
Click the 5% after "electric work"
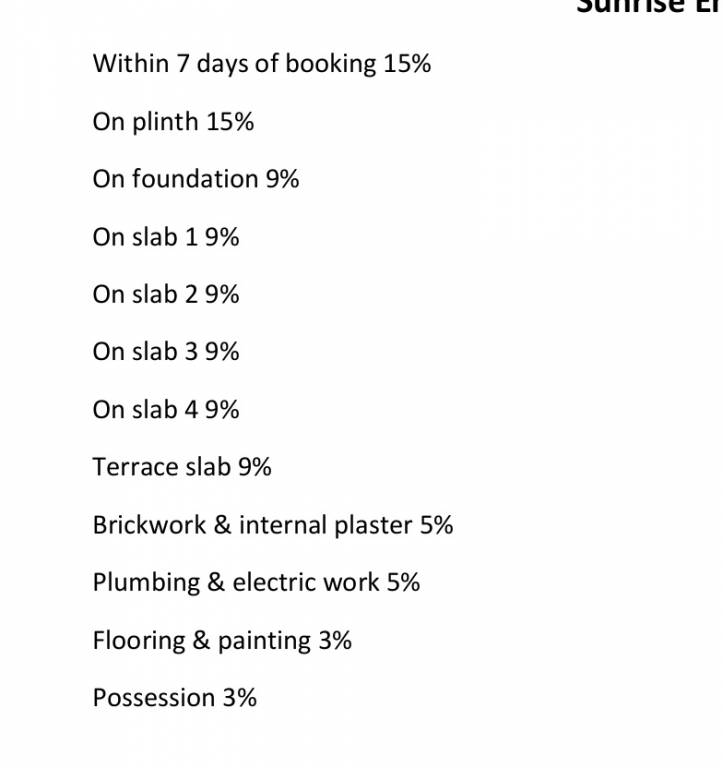point(403,583)
